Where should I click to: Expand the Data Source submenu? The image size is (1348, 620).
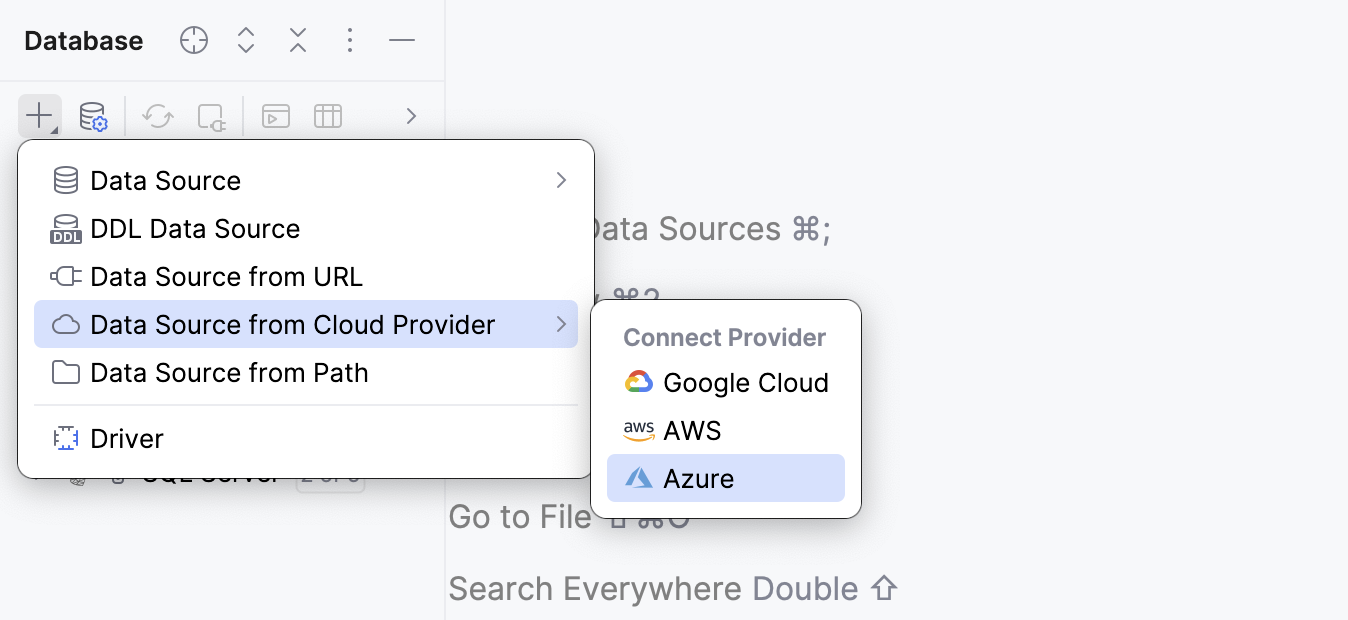click(166, 180)
